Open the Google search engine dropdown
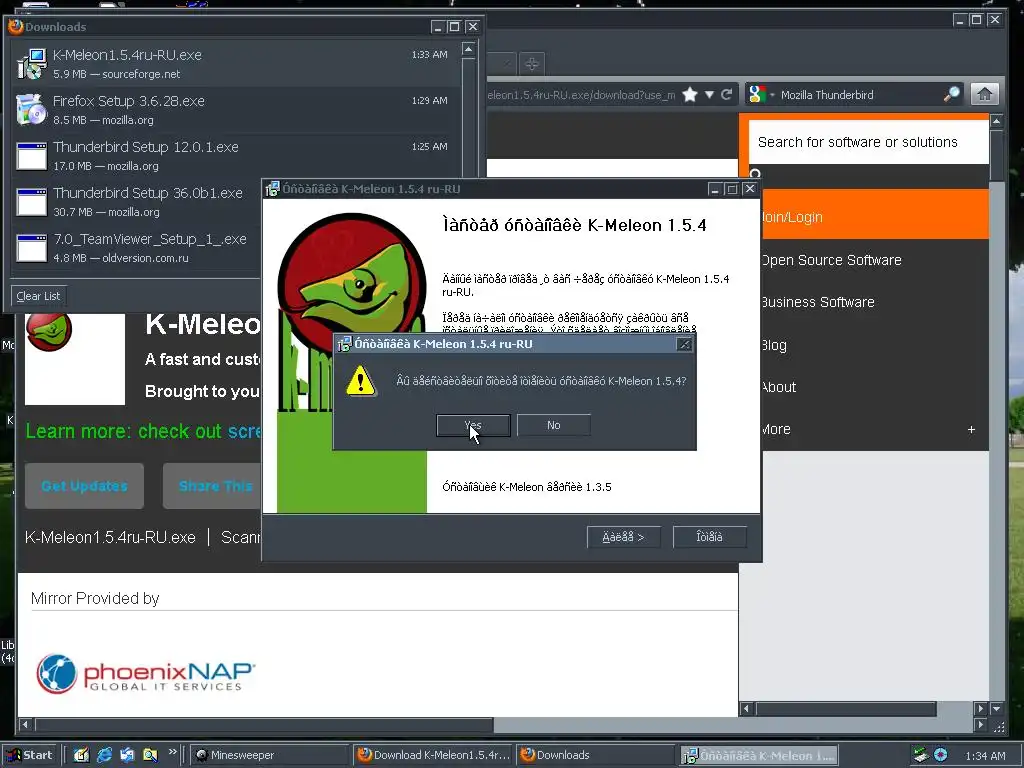1024x768 pixels. point(761,95)
